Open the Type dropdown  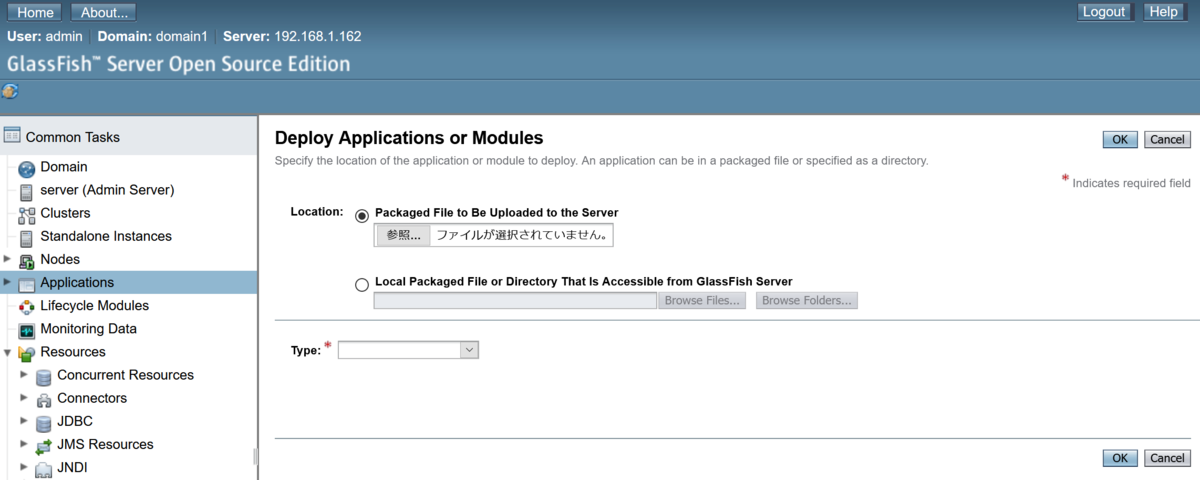(408, 350)
